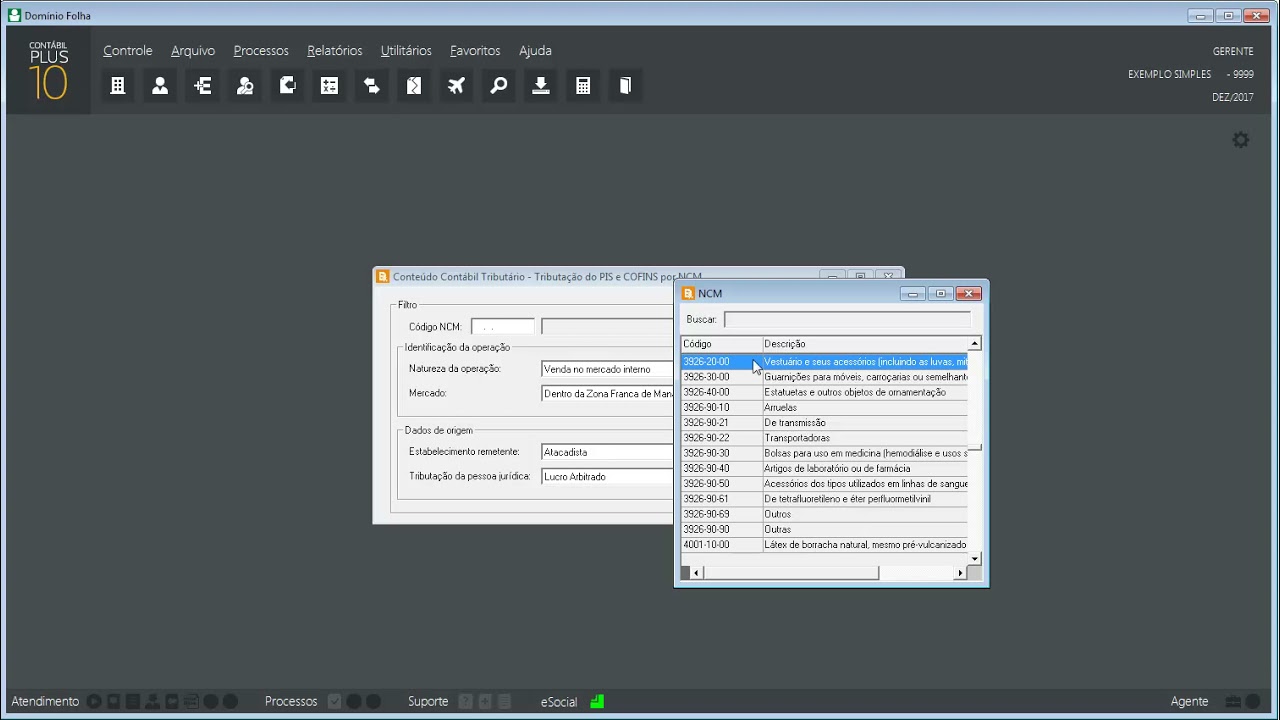The width and height of the screenshot is (1280, 720).
Task: Click the book report toolbar icon
Action: click(x=626, y=86)
